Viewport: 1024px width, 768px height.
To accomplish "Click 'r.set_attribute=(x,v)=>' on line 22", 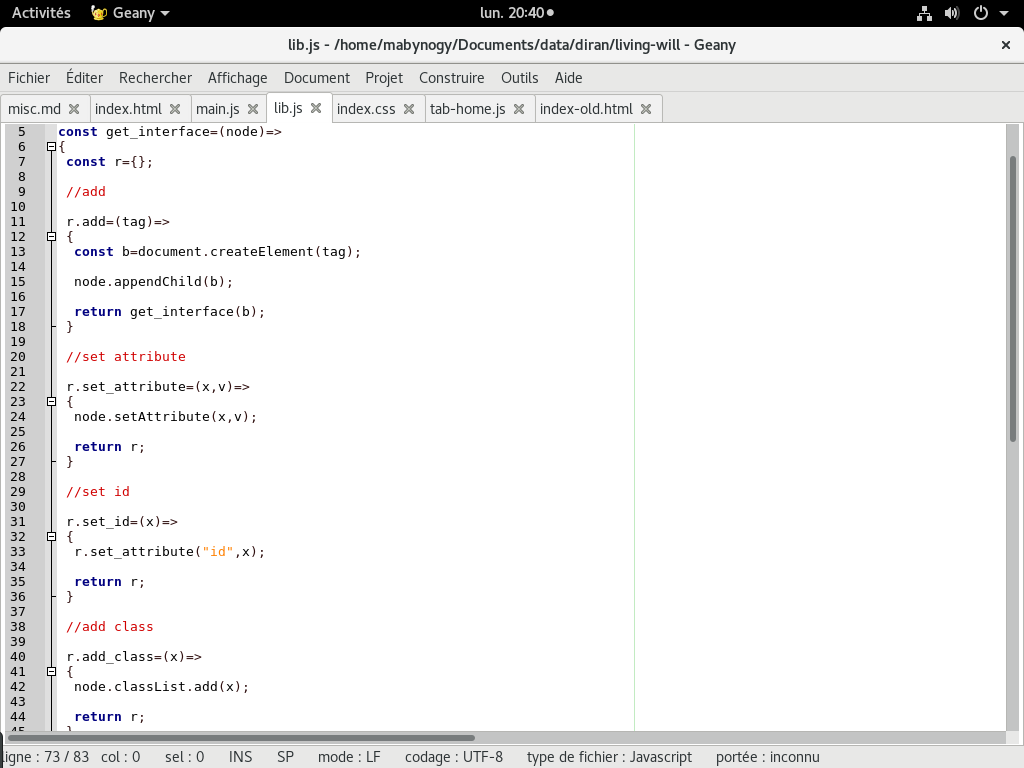I will click(158, 387).
